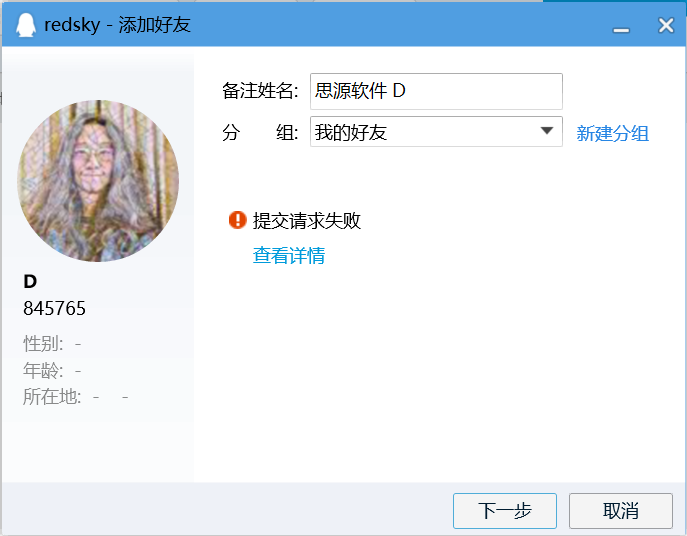Click the title text redsky - 添加好友
The image size is (687, 536).
[x=117, y=25]
